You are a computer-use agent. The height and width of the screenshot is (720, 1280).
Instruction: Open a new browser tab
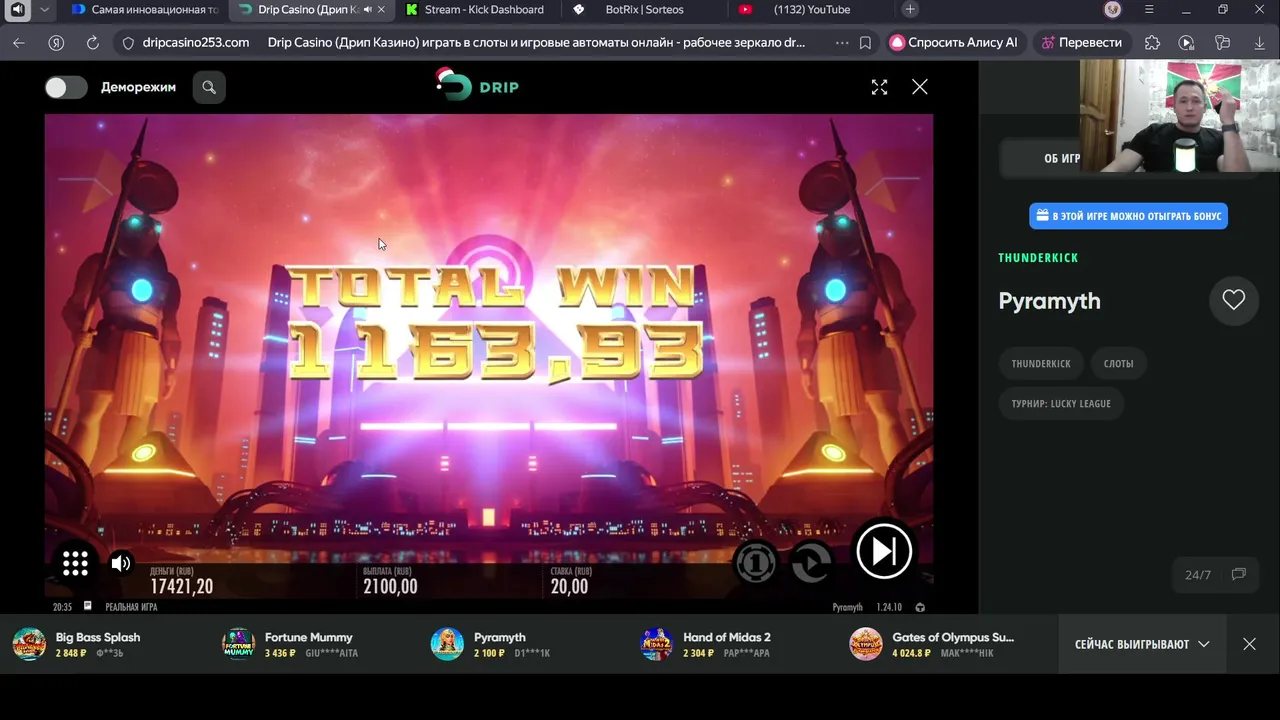pyautogui.click(x=910, y=10)
